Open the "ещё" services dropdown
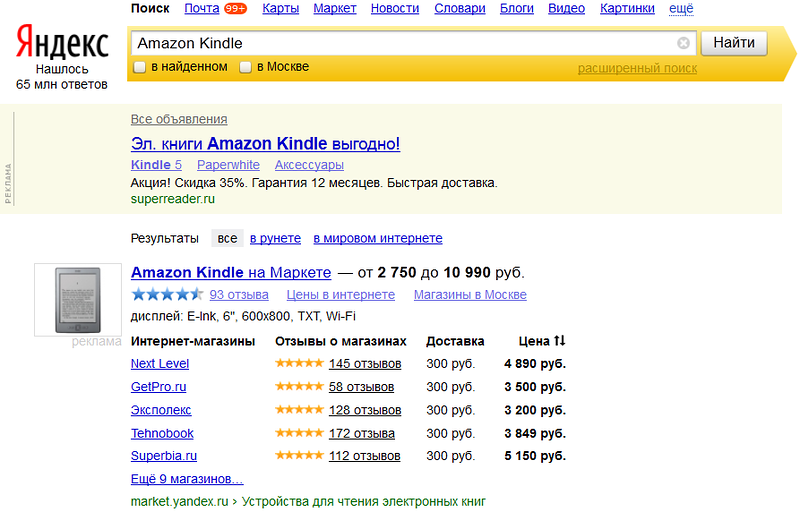Screen dimensions: 800x512 click(681, 9)
